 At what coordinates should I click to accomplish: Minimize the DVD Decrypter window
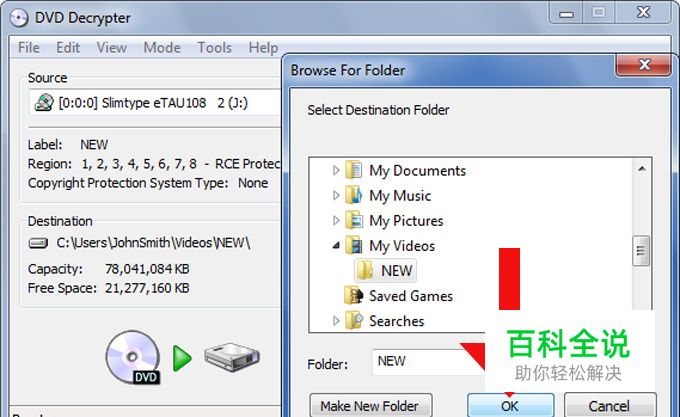point(566,13)
